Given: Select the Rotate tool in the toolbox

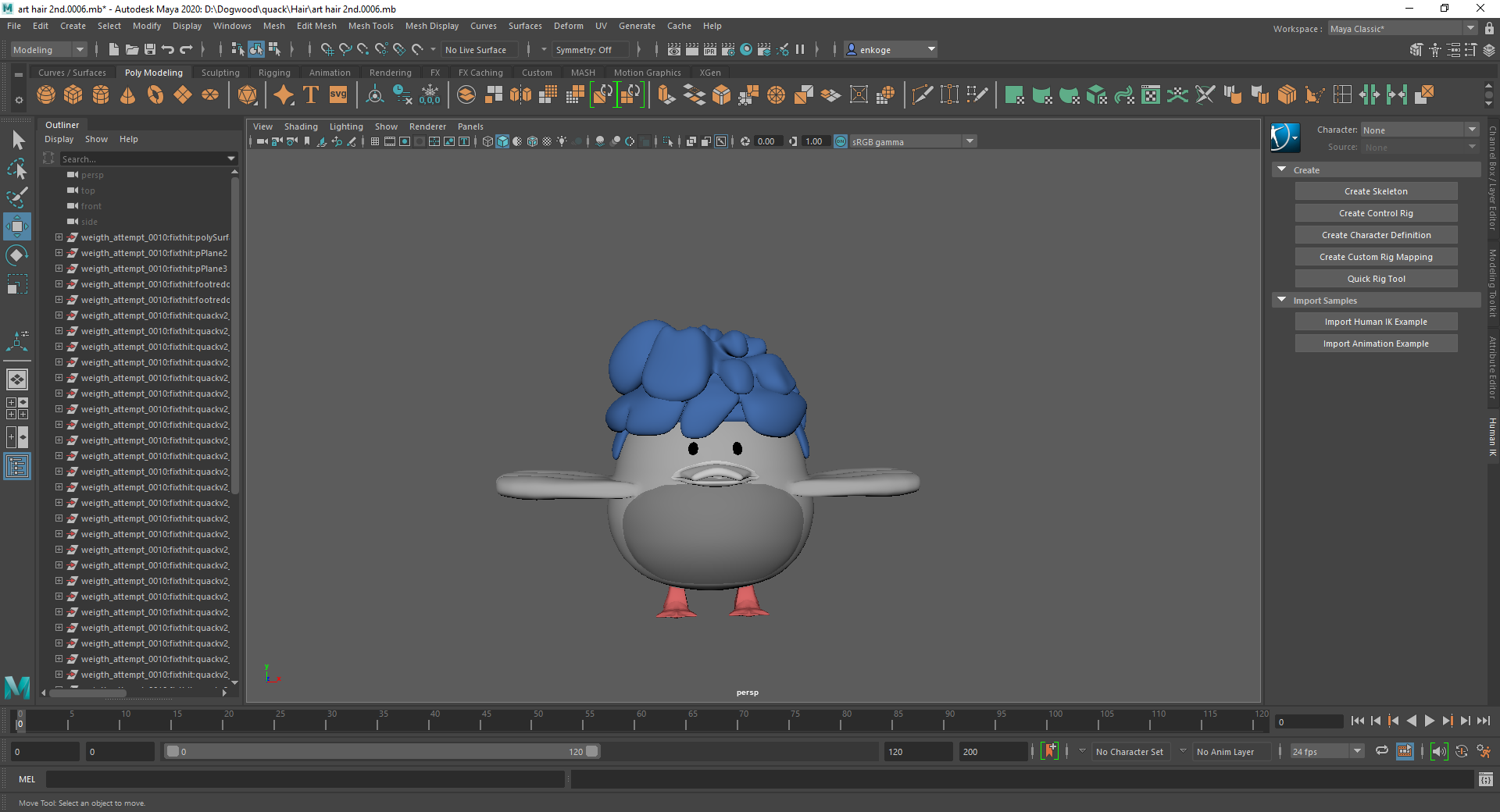Looking at the screenshot, I should 17,255.
